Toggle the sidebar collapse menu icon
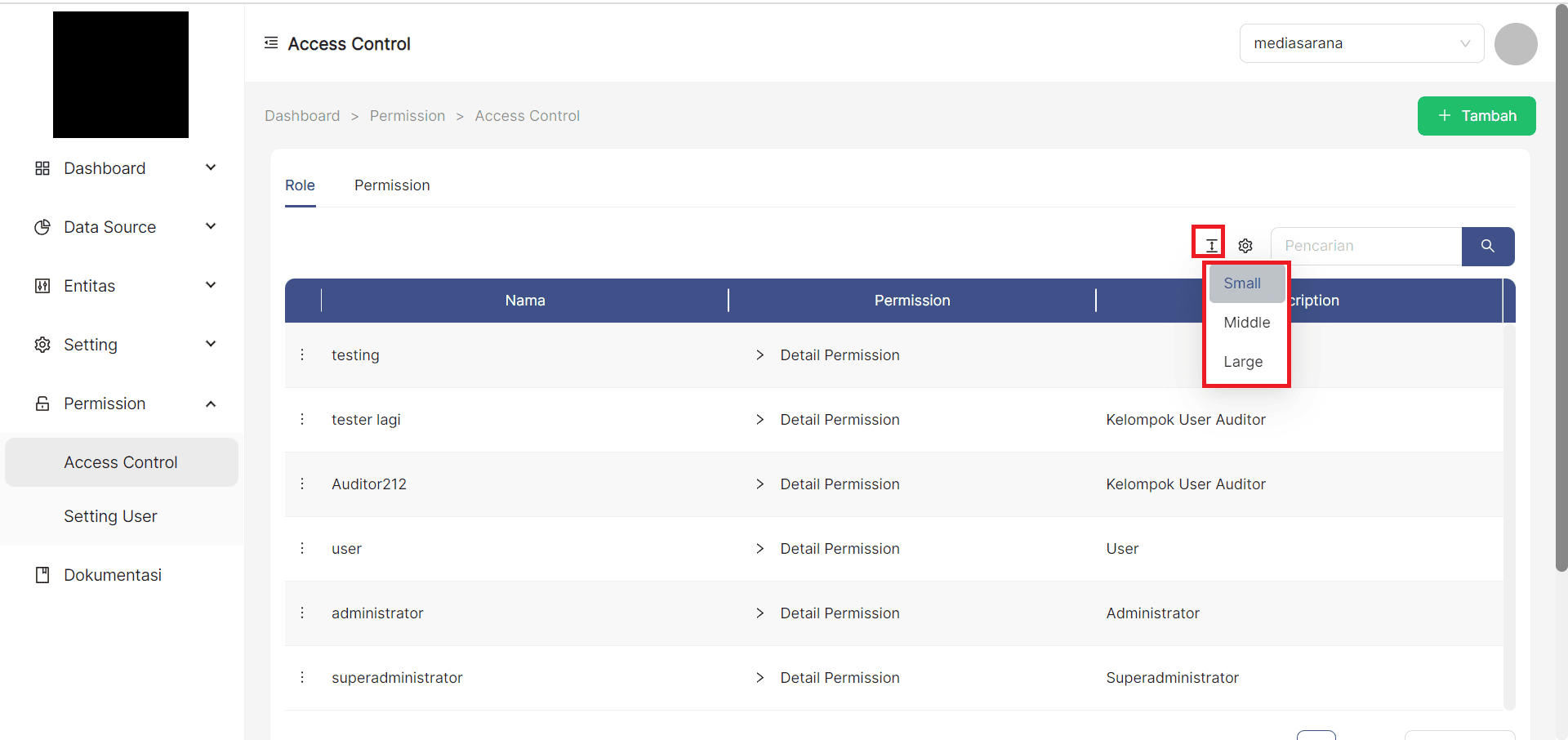This screenshot has height=740, width=1568. pos(271,43)
